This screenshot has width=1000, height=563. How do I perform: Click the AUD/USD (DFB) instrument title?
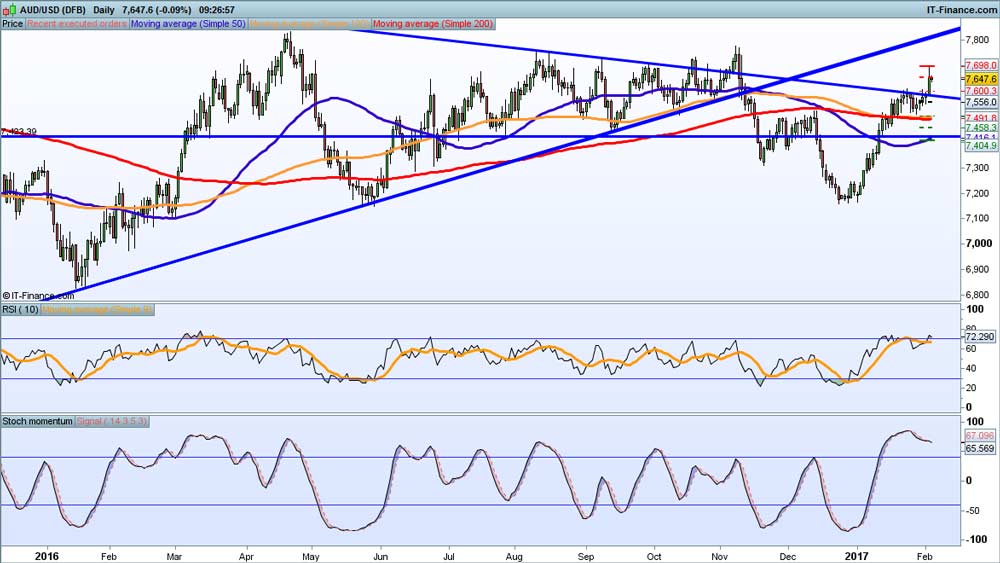point(52,10)
